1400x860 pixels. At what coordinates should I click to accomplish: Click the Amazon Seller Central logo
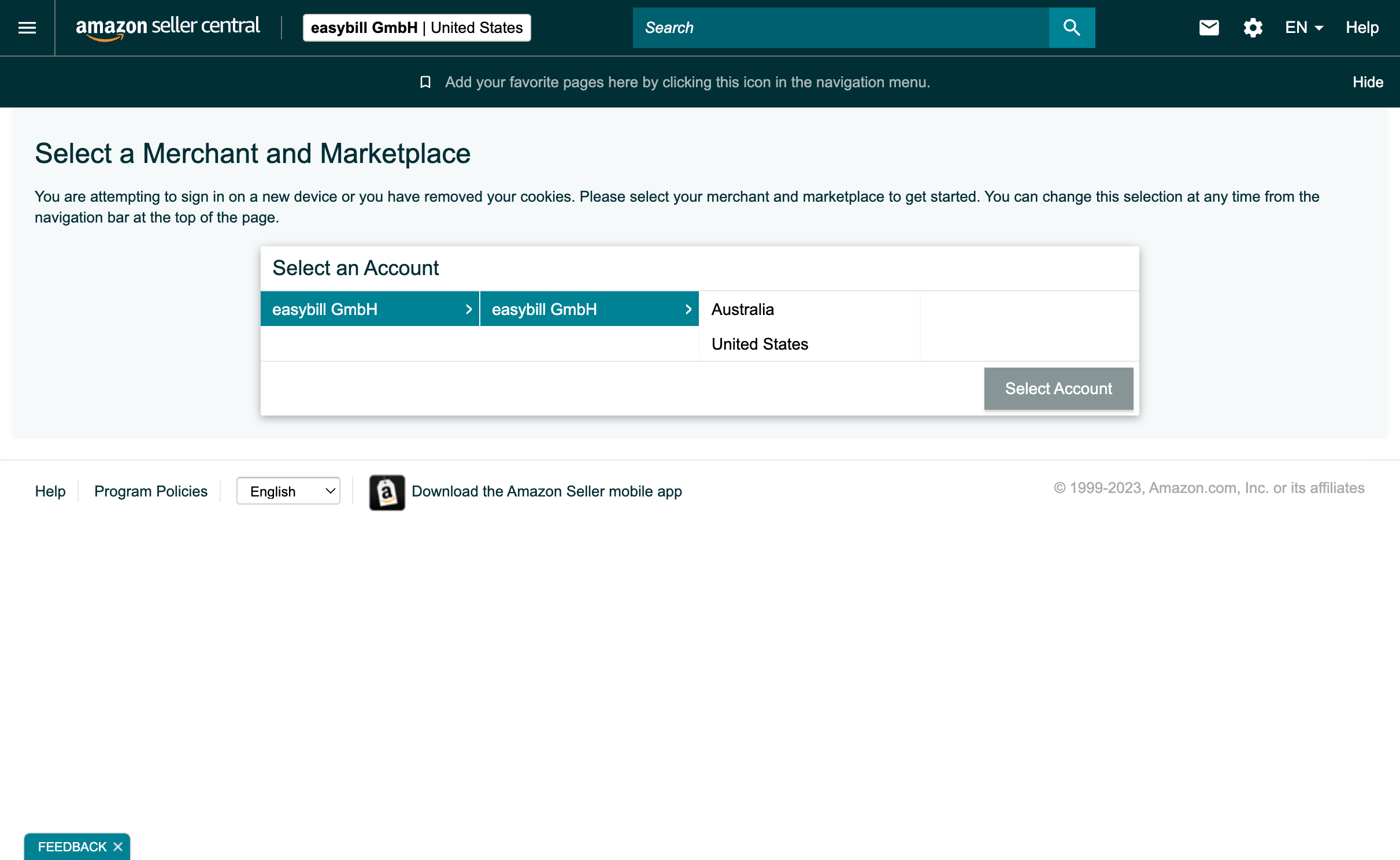(x=168, y=28)
